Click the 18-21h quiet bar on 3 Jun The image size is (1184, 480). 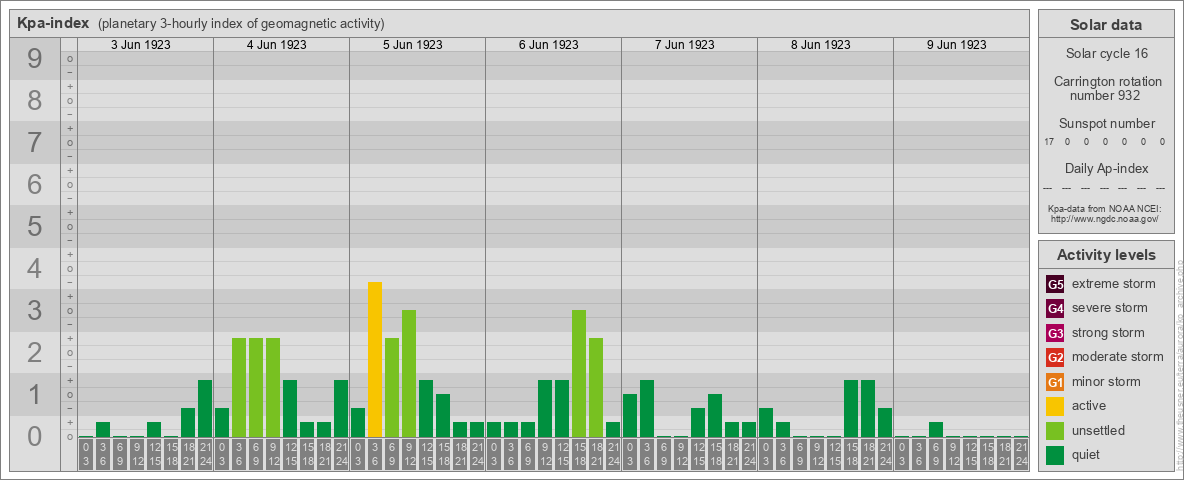pyautogui.click(x=188, y=423)
